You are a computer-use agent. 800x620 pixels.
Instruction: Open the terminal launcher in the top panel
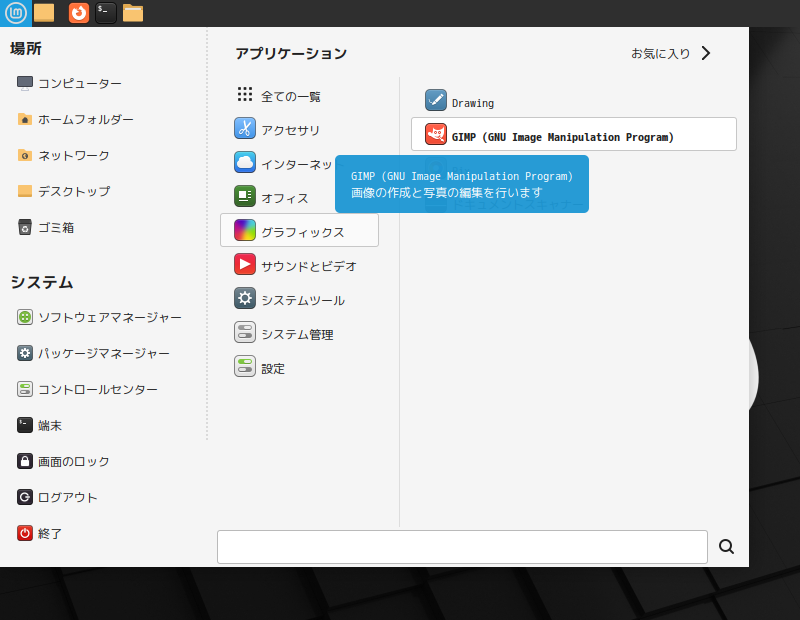pyautogui.click(x=106, y=13)
